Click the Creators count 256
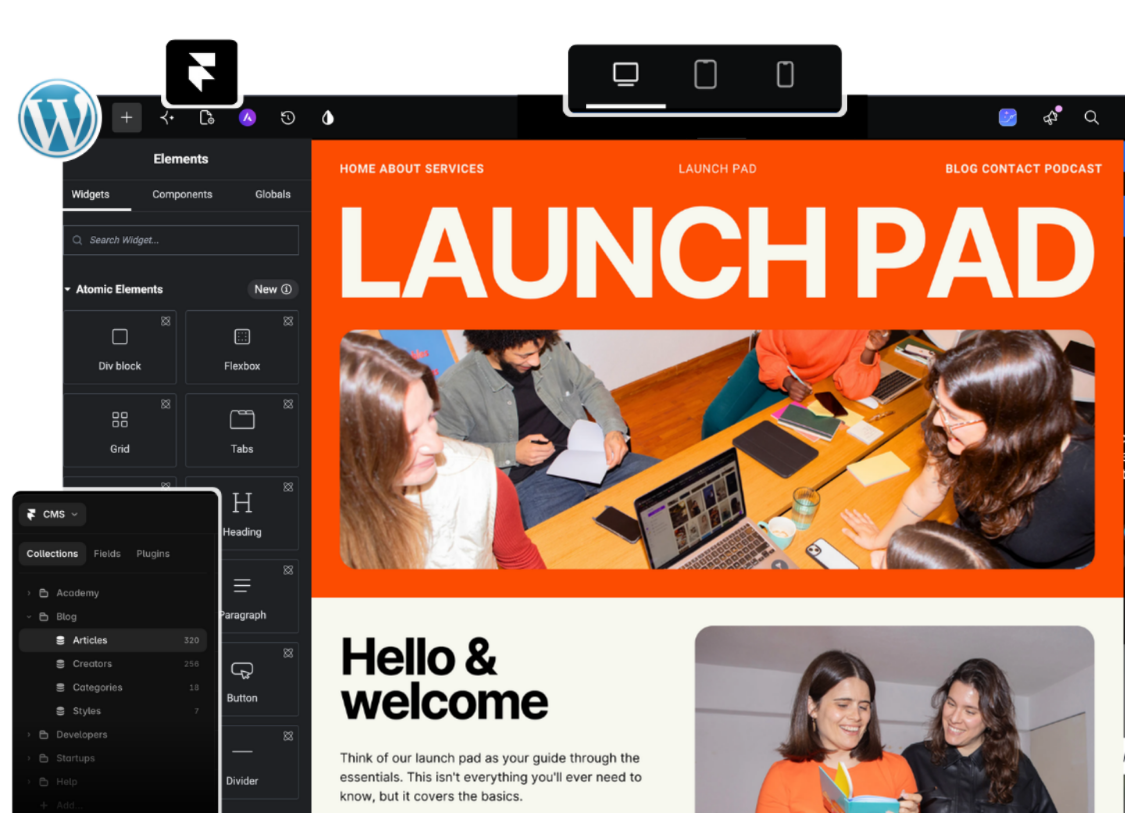The height and width of the screenshot is (813, 1125). [x=191, y=664]
